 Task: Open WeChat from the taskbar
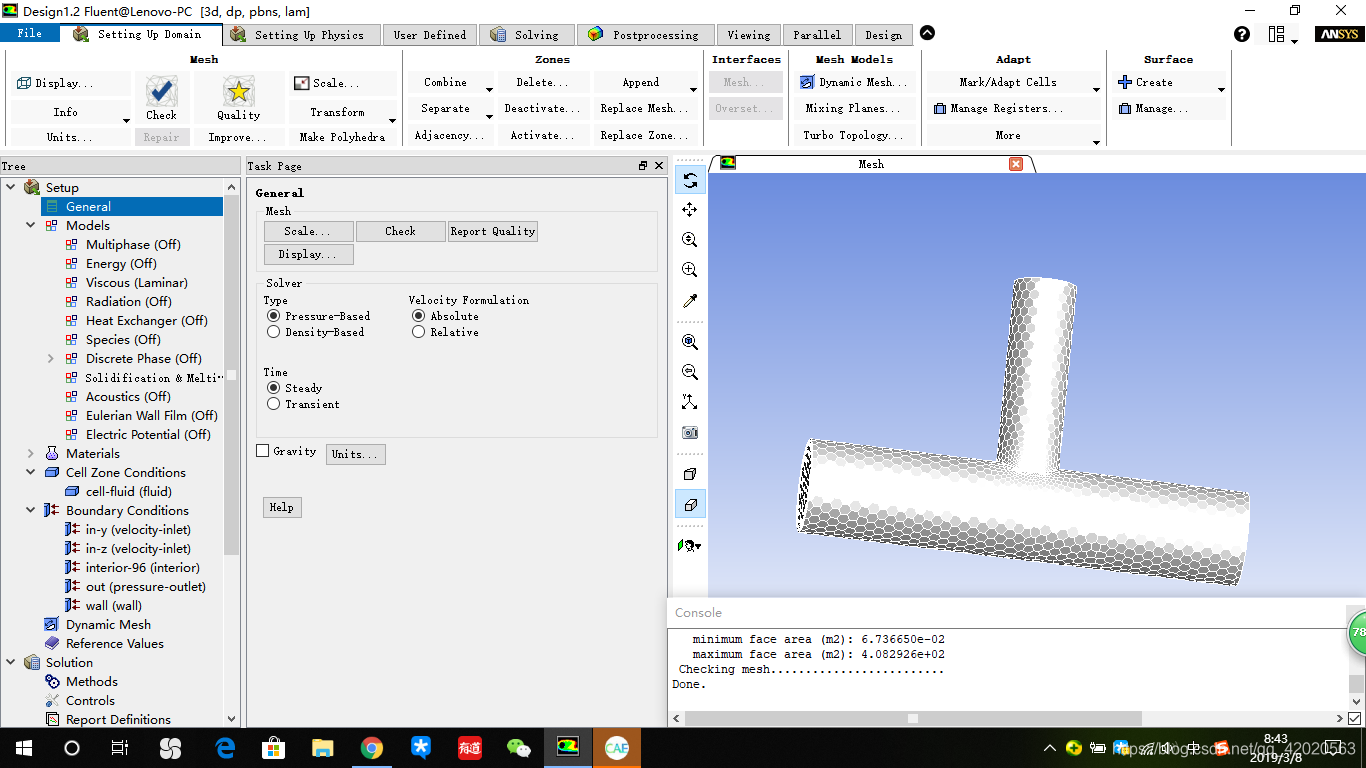(x=519, y=747)
